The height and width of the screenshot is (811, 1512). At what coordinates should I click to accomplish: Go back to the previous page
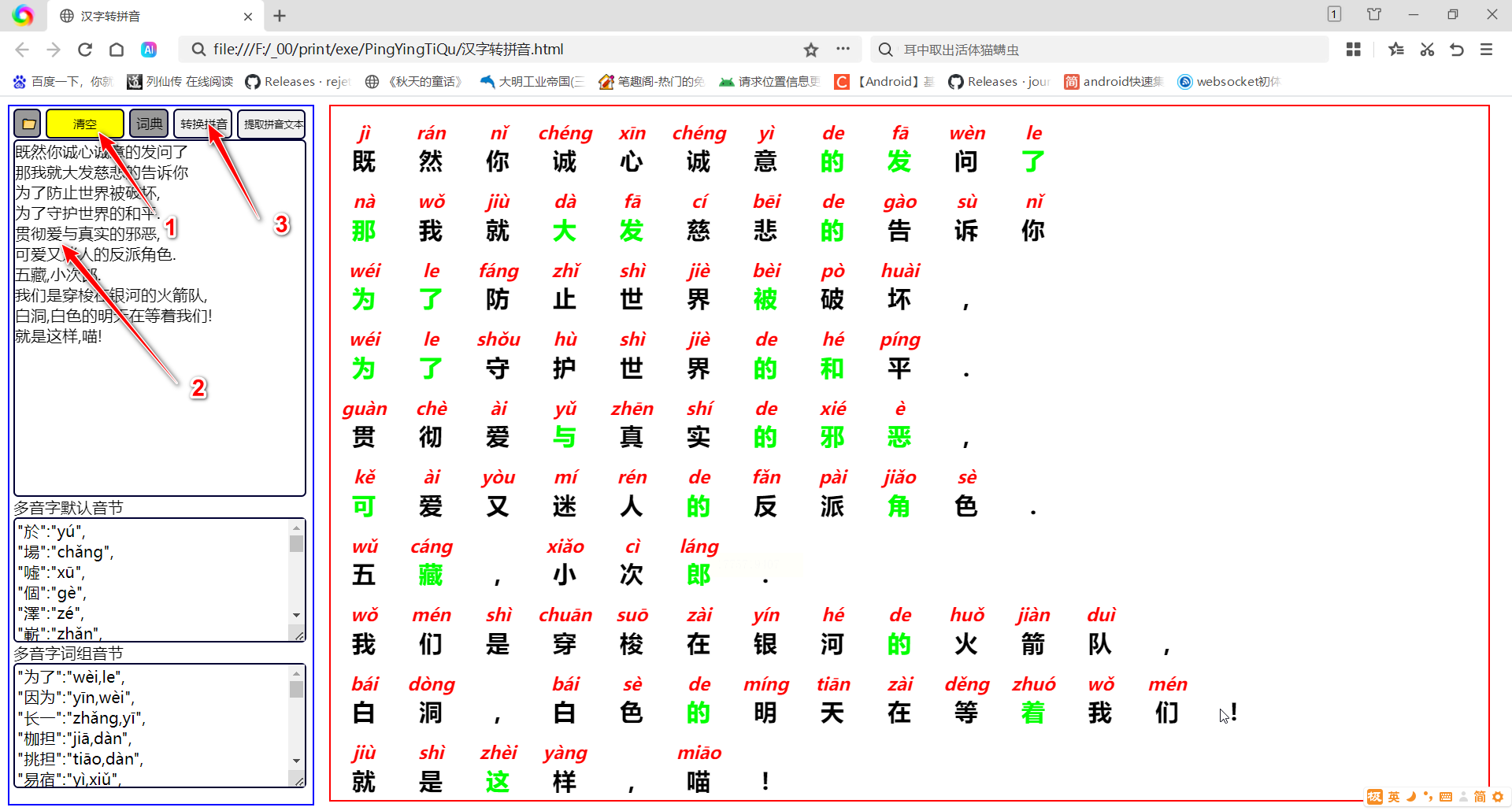click(22, 50)
